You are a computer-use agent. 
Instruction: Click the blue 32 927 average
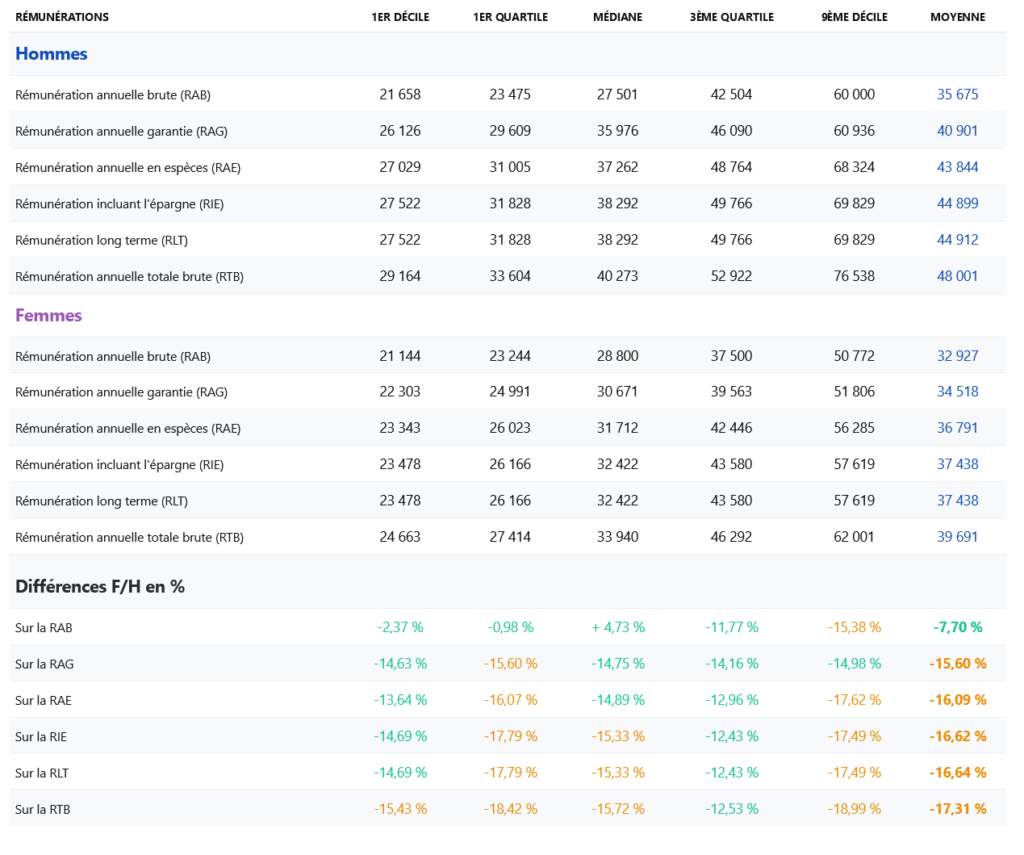(957, 356)
